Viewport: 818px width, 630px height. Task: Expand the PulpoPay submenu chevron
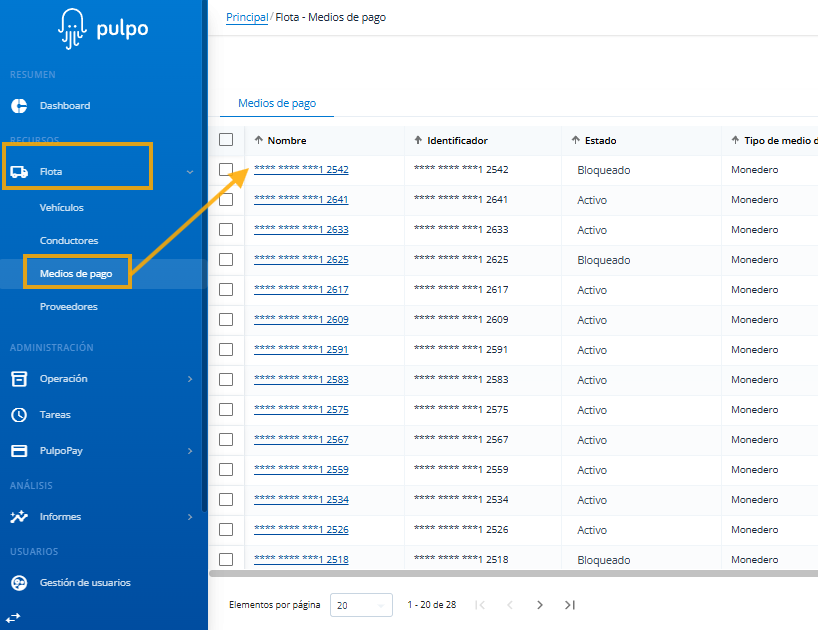click(190, 451)
